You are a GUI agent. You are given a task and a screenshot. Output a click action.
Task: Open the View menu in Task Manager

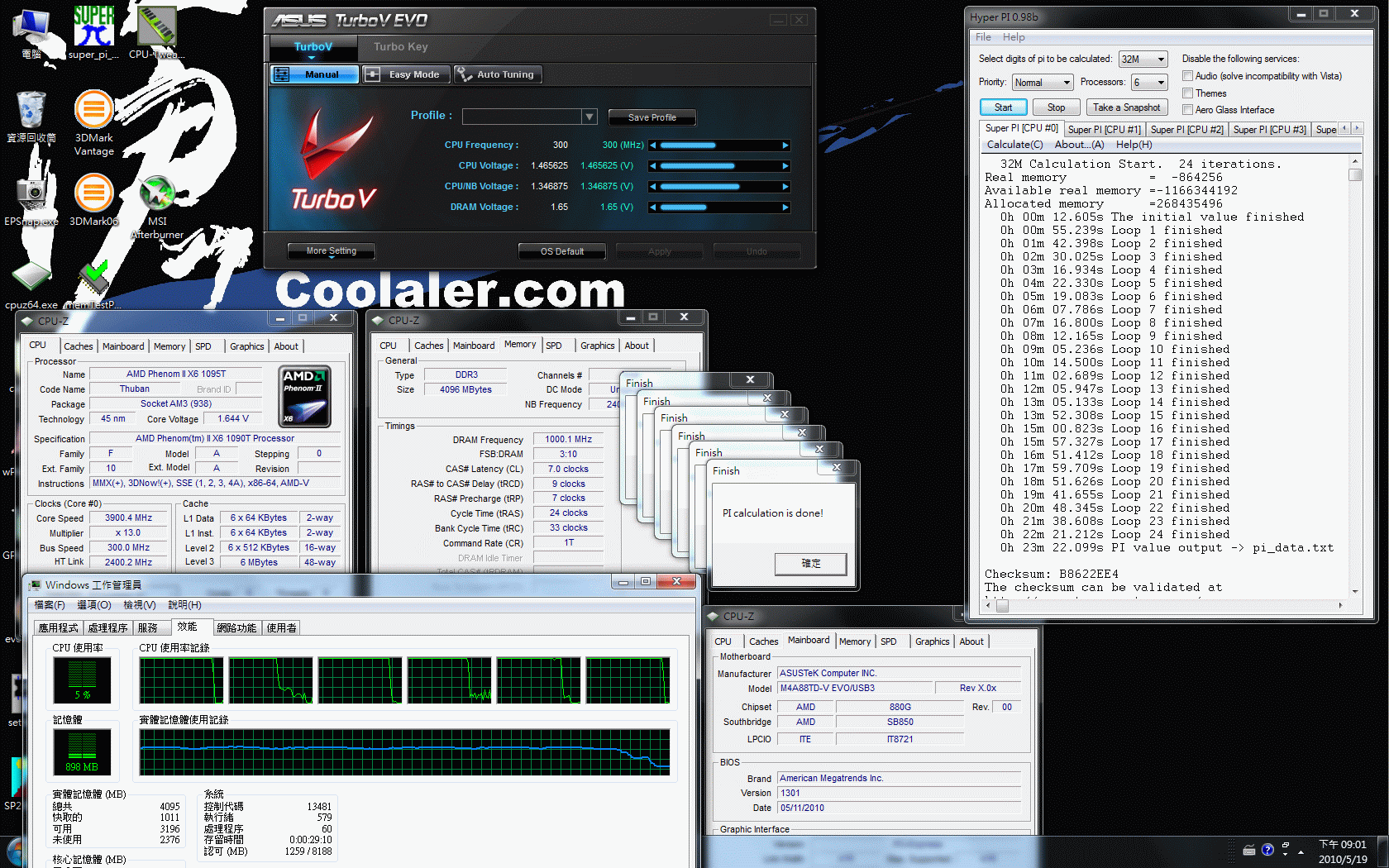pyautogui.click(x=139, y=605)
